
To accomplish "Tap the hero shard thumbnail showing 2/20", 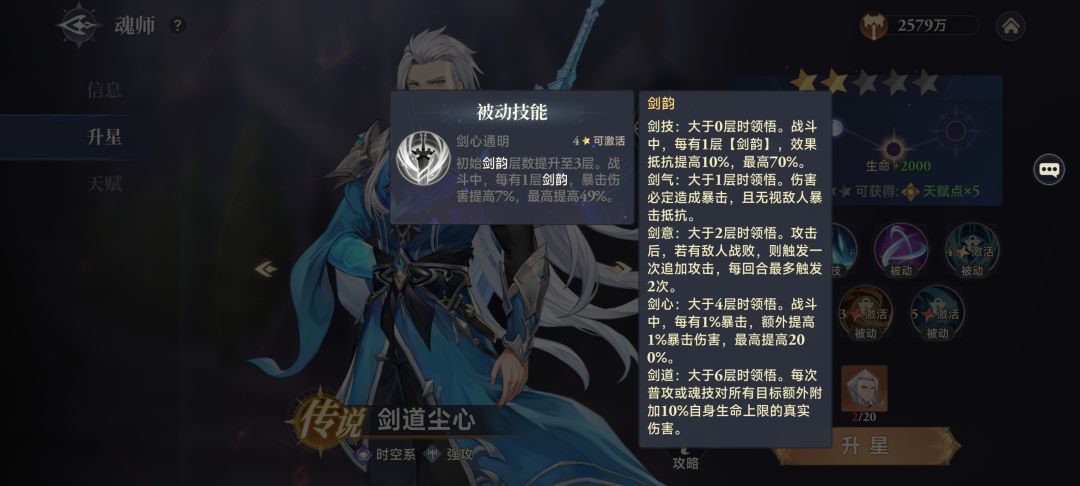I will pyautogui.click(x=864, y=388).
